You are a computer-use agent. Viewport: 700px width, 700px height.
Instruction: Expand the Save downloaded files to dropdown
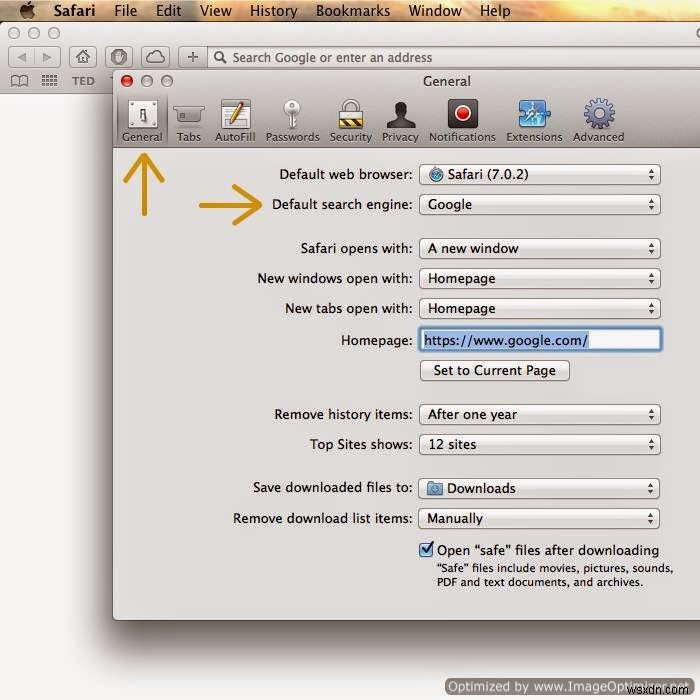click(x=539, y=488)
